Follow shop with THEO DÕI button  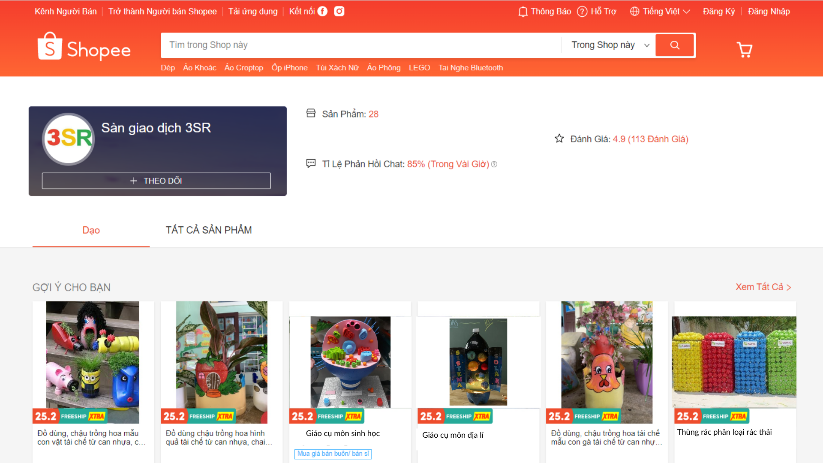156,181
